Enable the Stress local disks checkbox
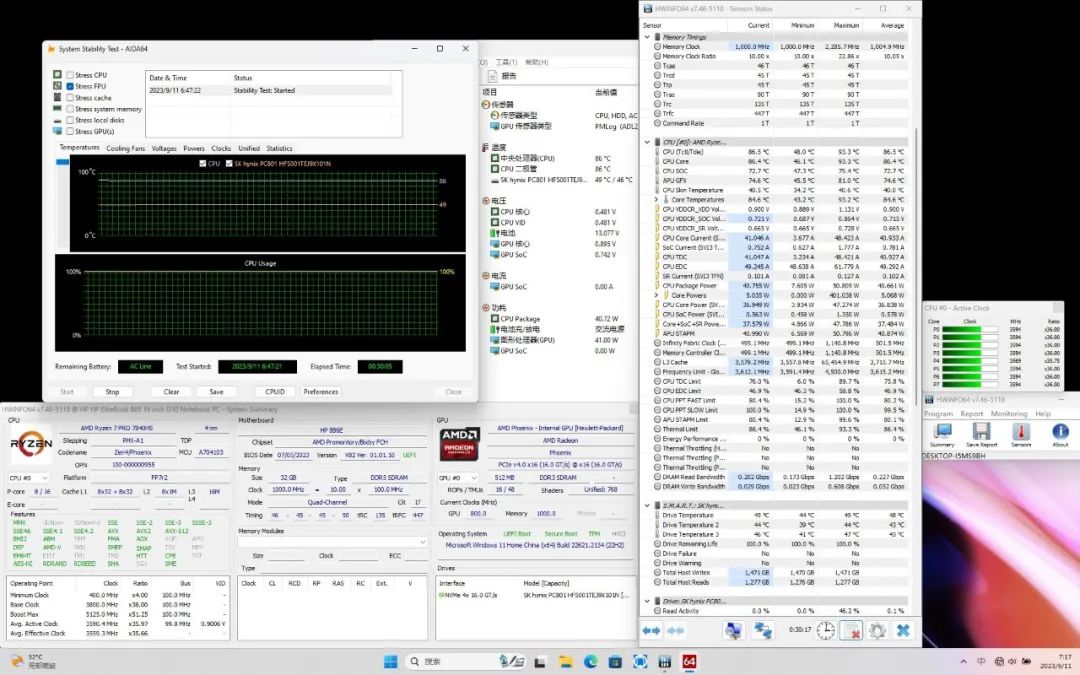The width and height of the screenshot is (1080, 675). click(x=70, y=120)
